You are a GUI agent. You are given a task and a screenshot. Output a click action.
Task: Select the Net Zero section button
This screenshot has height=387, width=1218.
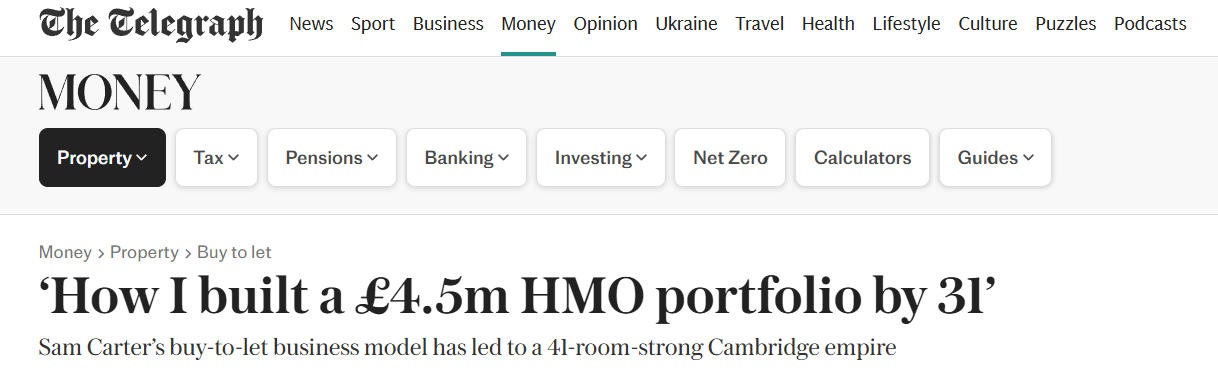tap(730, 158)
